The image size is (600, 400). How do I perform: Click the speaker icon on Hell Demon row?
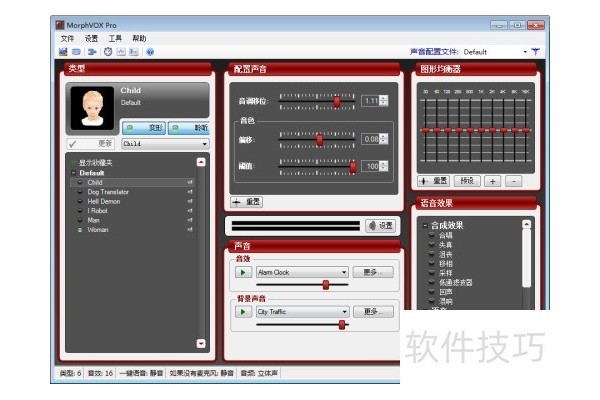pyautogui.click(x=190, y=201)
